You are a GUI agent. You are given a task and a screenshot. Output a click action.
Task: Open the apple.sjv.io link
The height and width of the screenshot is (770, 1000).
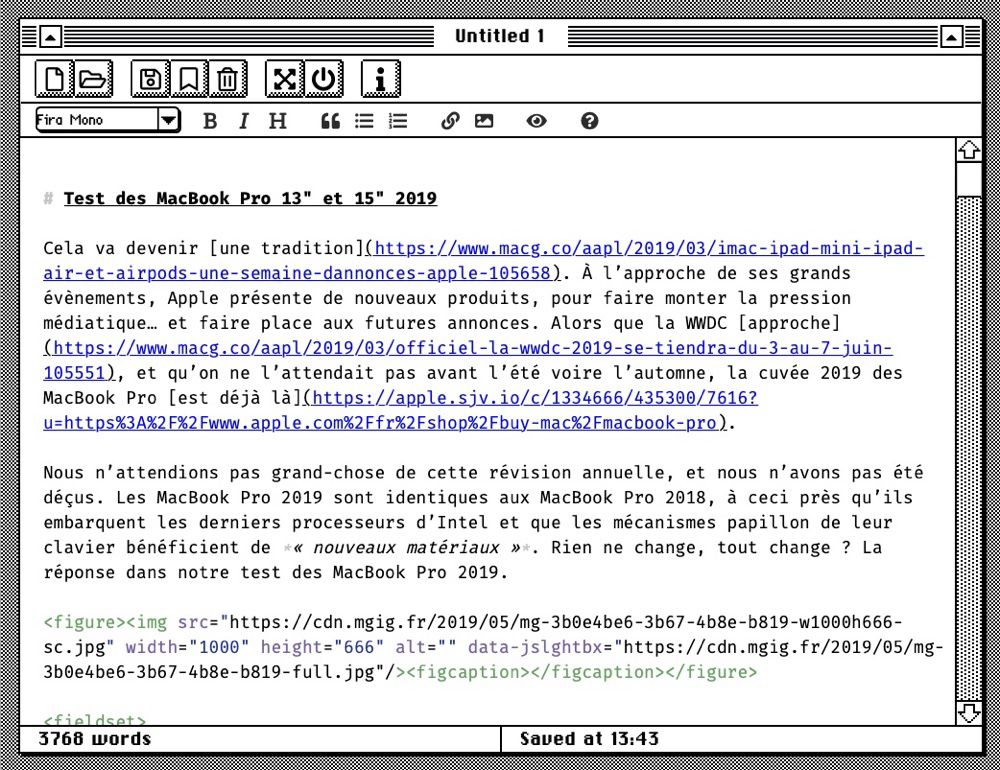coord(401,410)
